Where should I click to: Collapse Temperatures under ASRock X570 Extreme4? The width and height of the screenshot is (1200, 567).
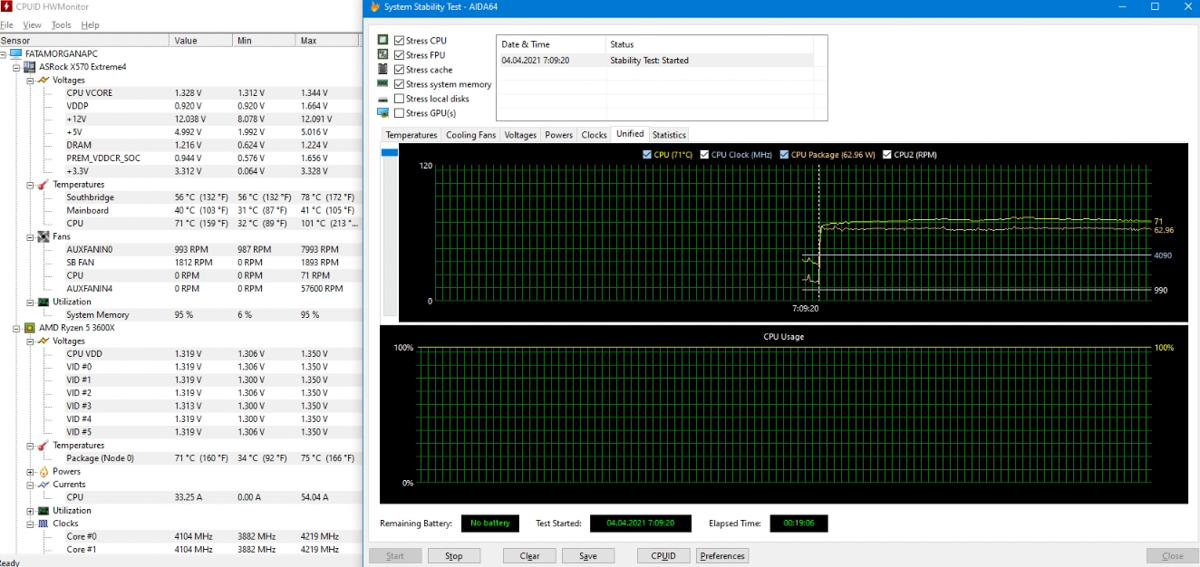tap(30, 184)
